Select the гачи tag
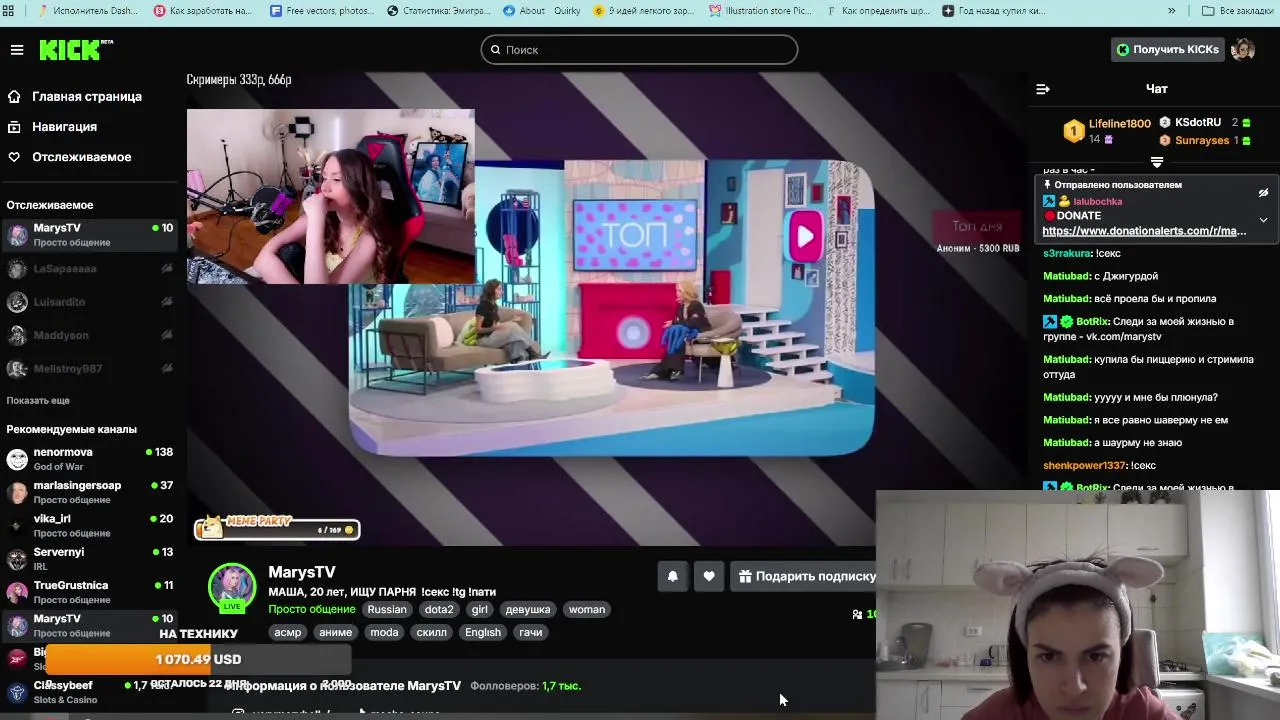The height and width of the screenshot is (720, 1280). coord(531,632)
